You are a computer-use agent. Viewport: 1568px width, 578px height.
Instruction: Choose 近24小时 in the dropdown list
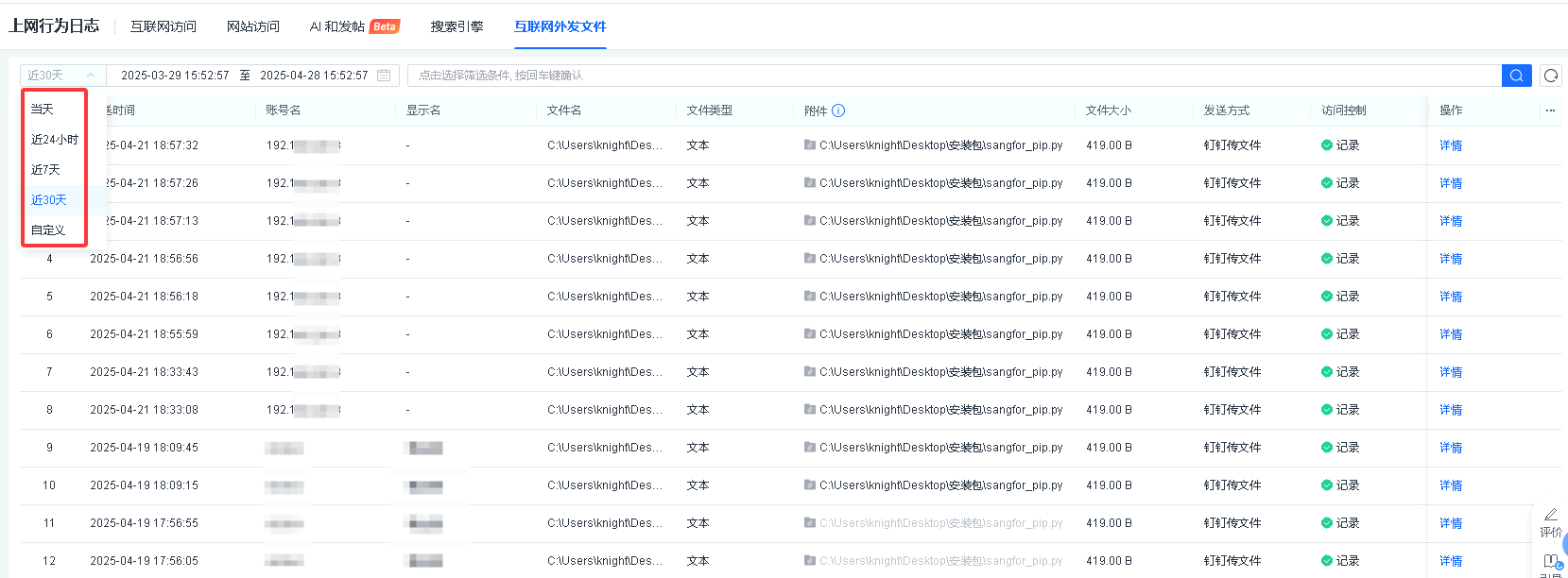[x=54, y=140]
